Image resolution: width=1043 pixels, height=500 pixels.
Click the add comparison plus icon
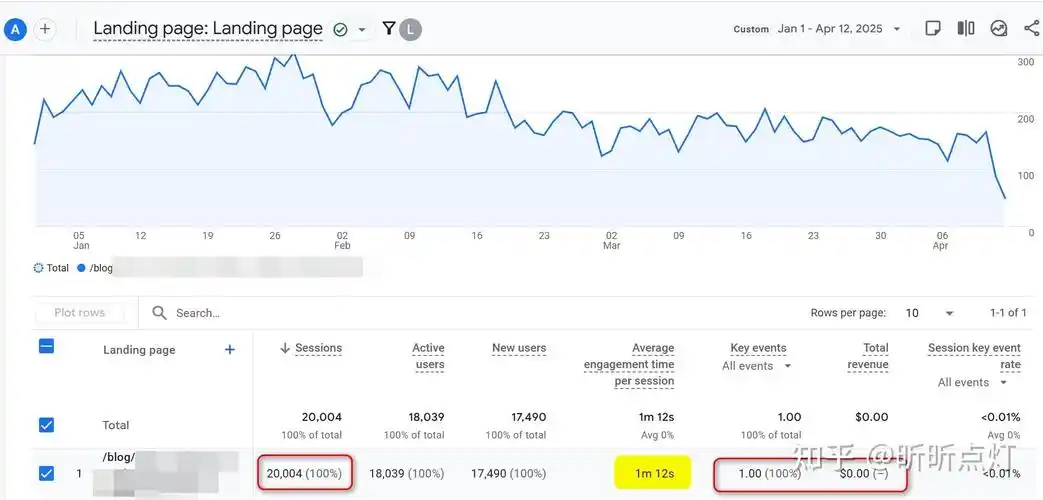(45, 29)
